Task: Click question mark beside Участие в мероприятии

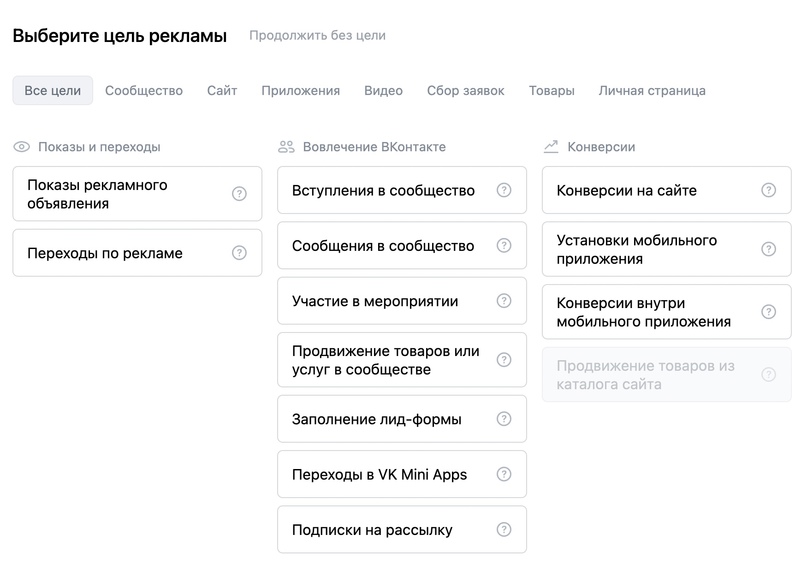Action: pos(504,300)
